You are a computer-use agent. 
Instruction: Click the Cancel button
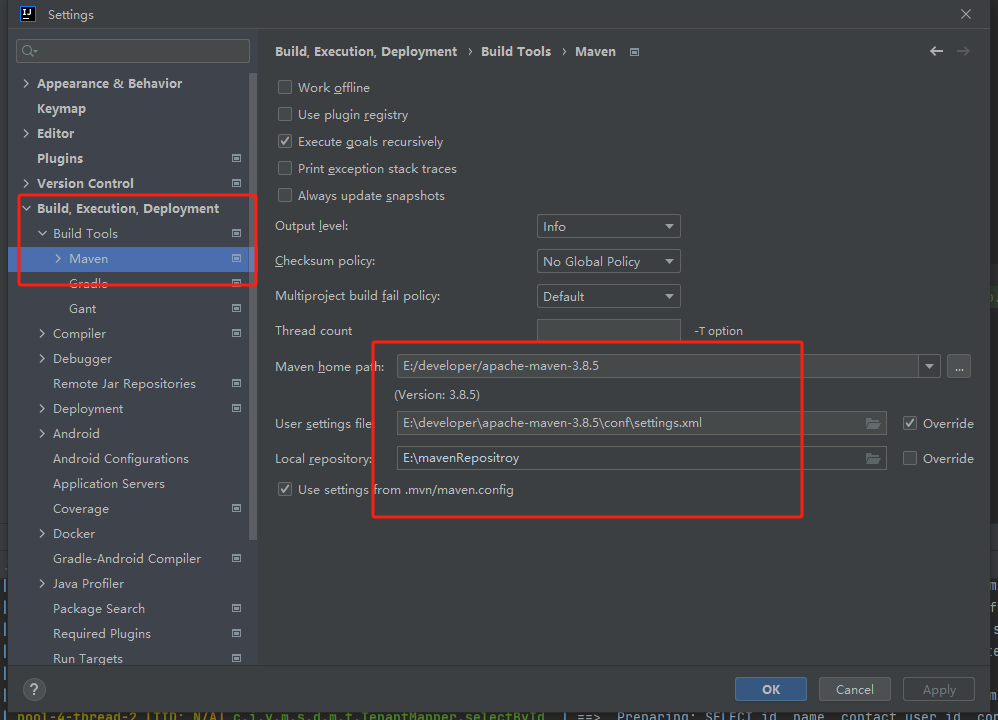coord(854,689)
